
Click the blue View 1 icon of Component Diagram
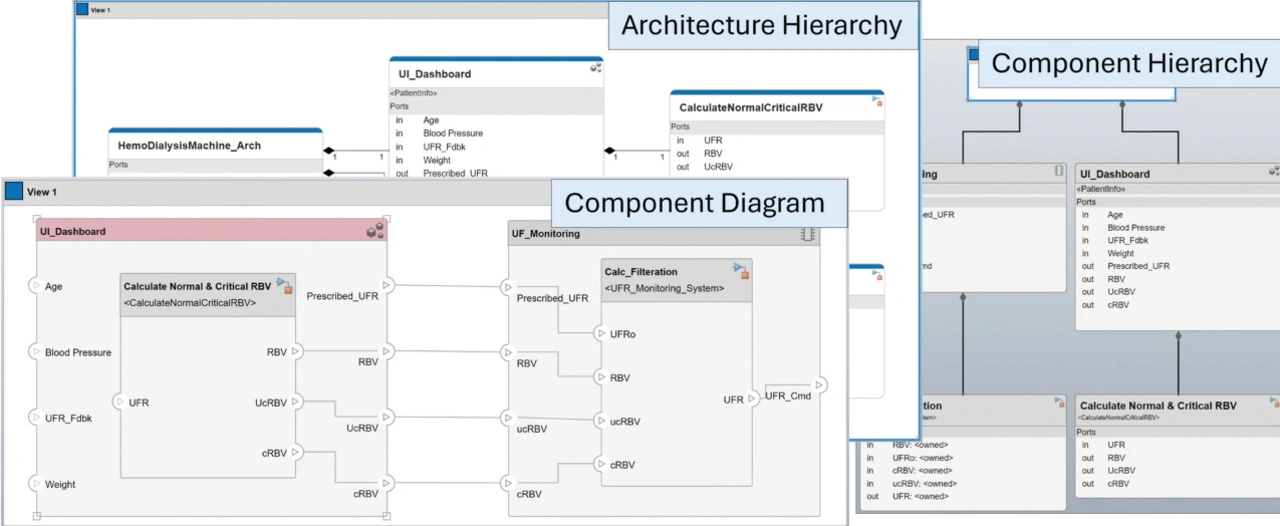click(x=14, y=191)
